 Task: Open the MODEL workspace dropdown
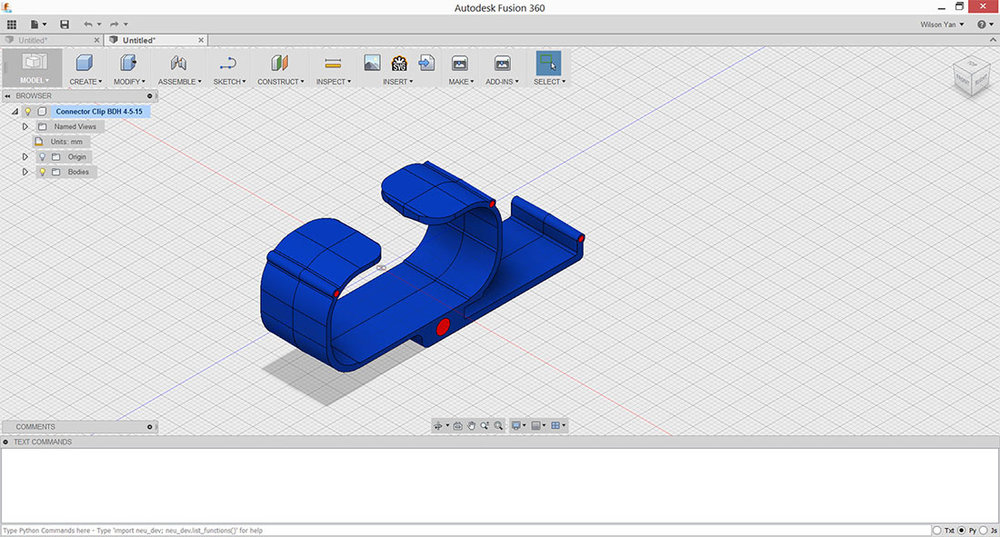(x=32, y=81)
